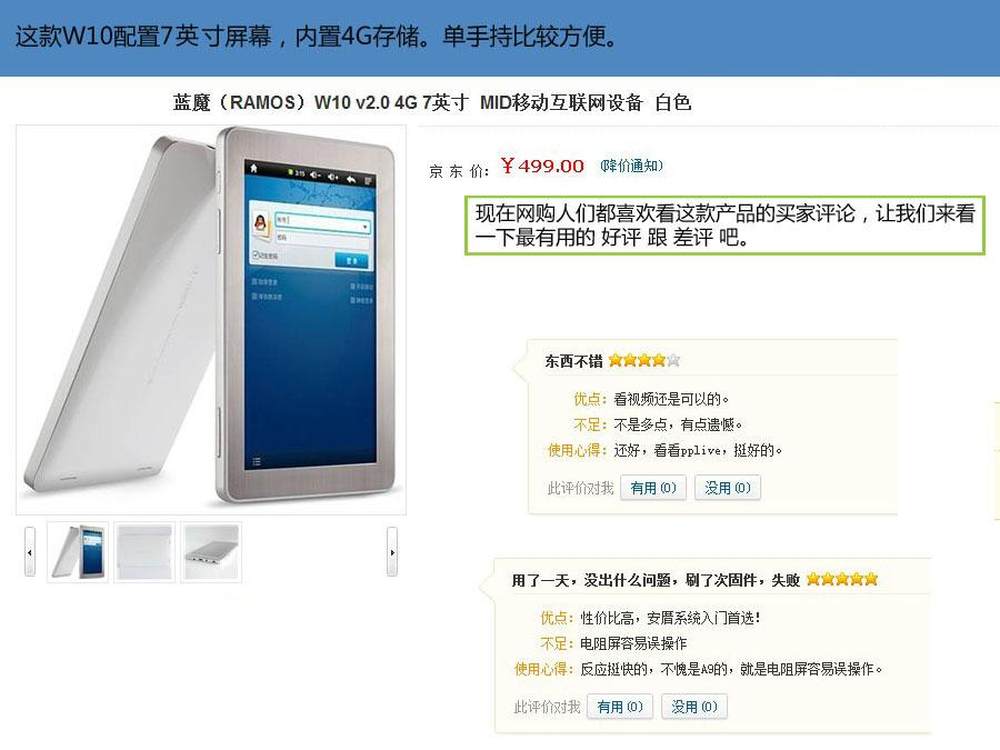Click the large tablet product image
Image resolution: width=1000 pixels, height=750 pixels.
211,320
